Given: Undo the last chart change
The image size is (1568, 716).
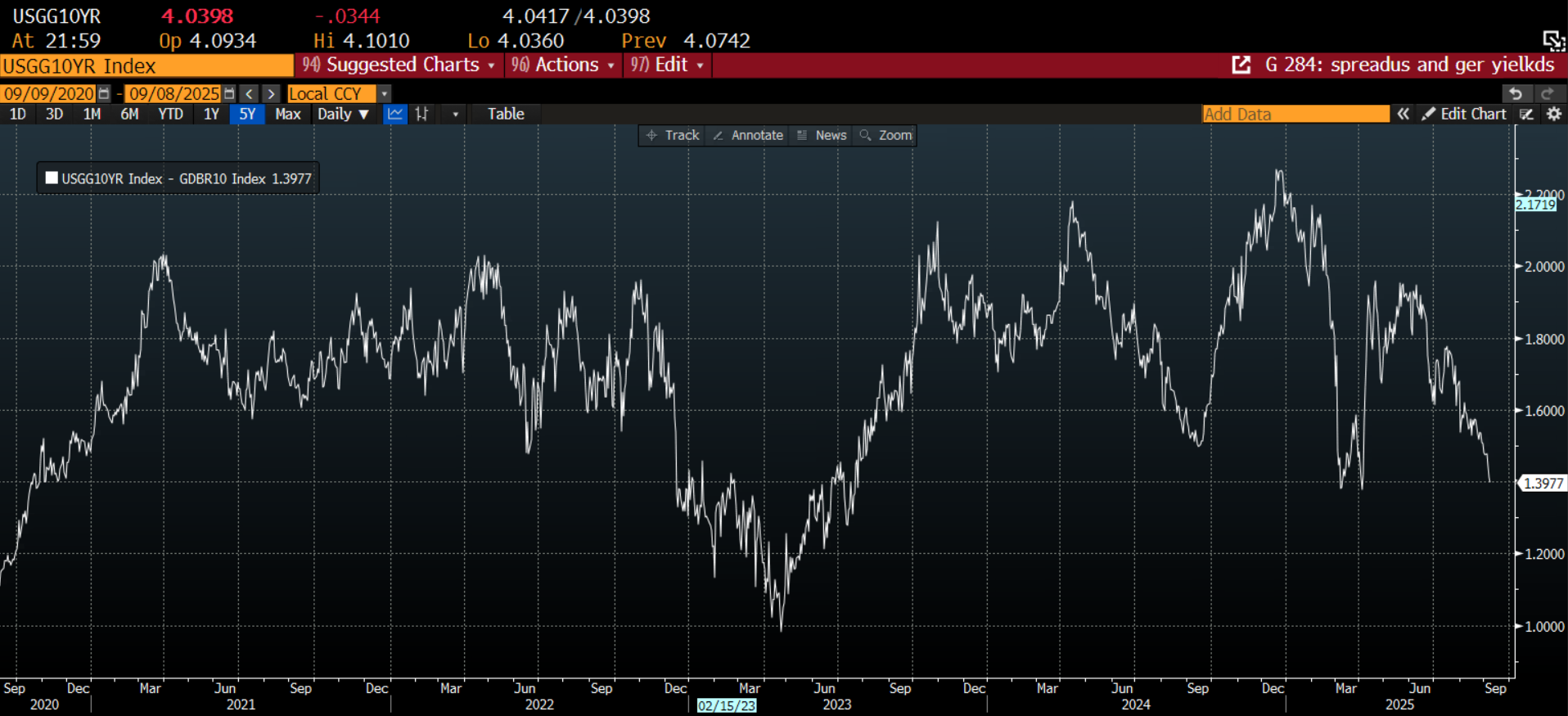Looking at the screenshot, I should click(1516, 94).
